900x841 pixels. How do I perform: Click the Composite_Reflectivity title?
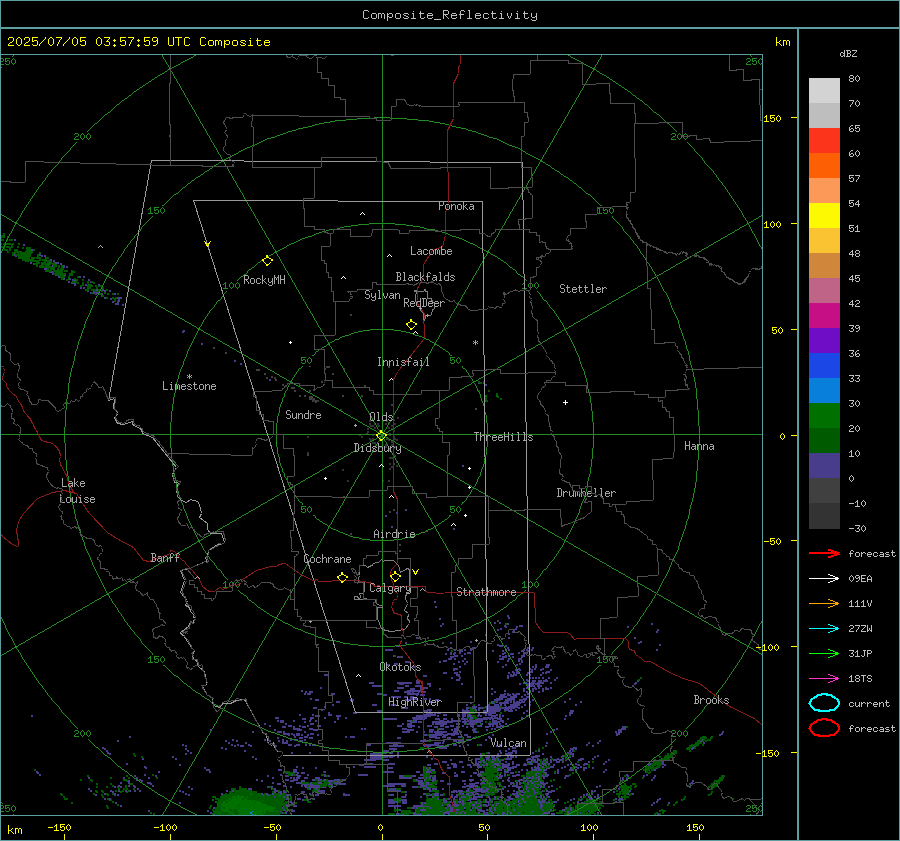click(x=450, y=15)
